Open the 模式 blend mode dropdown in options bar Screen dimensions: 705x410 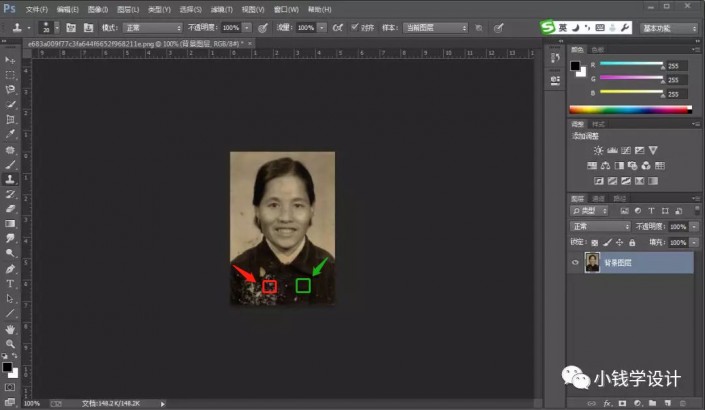point(152,28)
